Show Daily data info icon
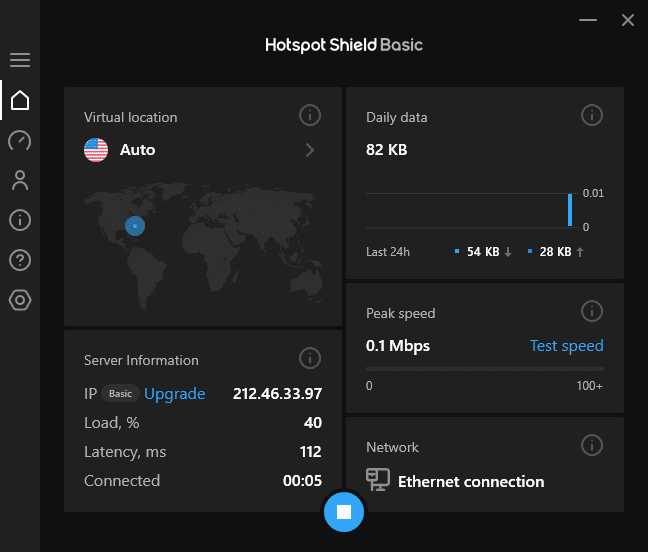The width and height of the screenshot is (648, 552). (592, 116)
